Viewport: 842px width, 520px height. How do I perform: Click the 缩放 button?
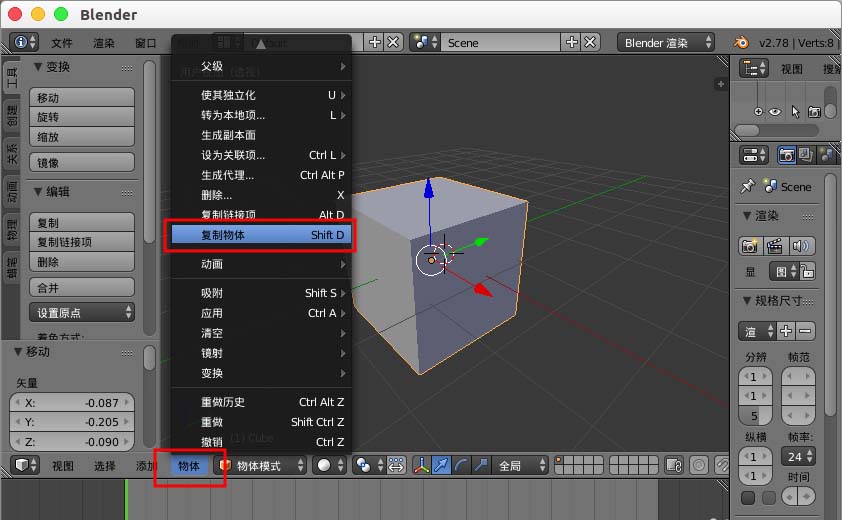[82, 136]
